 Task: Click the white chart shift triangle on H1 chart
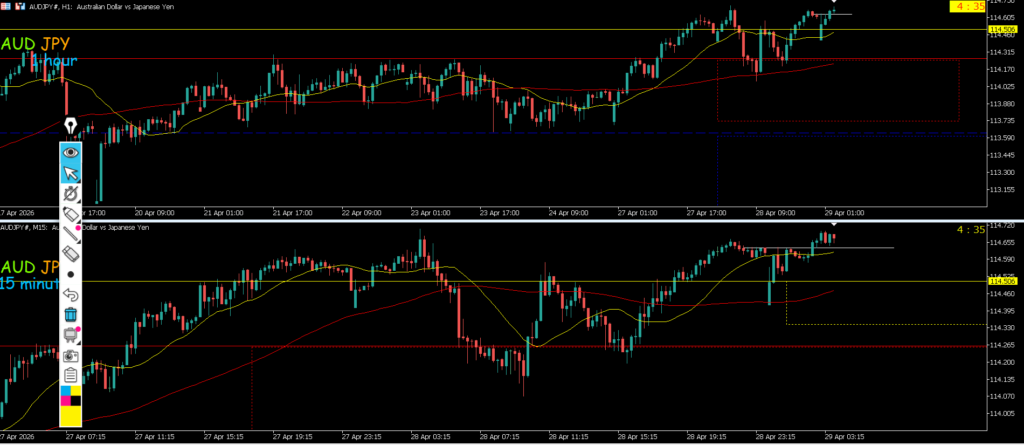click(833, 2)
